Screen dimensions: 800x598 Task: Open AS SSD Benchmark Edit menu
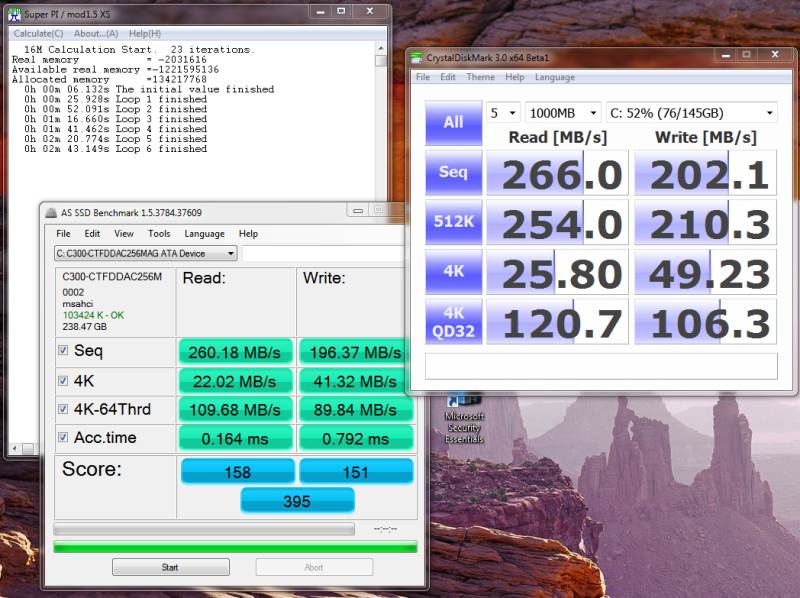pyautogui.click(x=92, y=234)
